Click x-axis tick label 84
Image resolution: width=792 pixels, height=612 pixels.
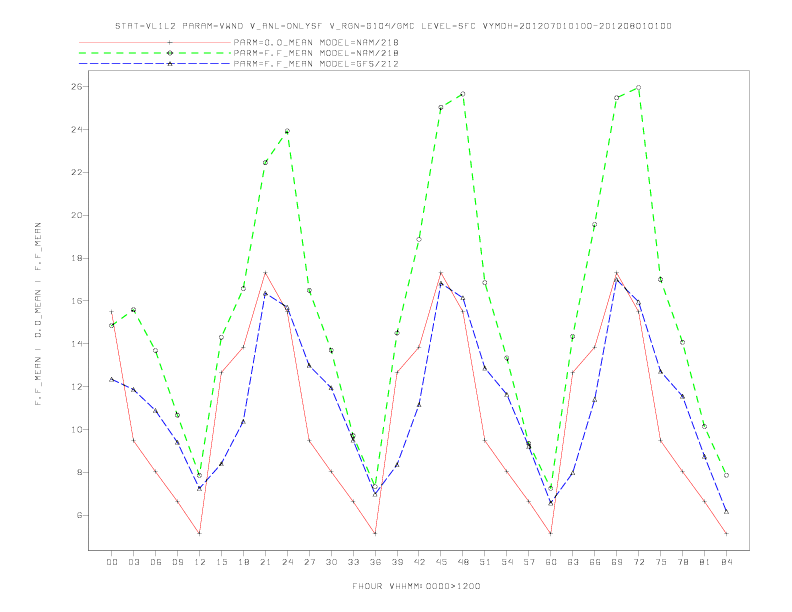pos(726,562)
